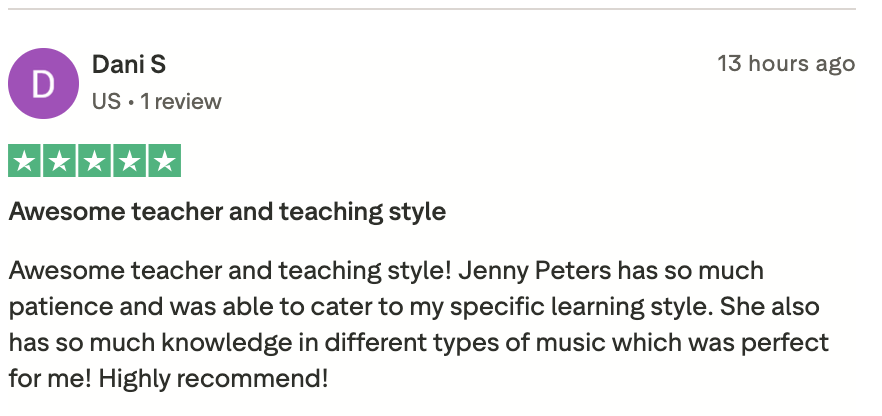Click the second green rating star

[60, 161]
